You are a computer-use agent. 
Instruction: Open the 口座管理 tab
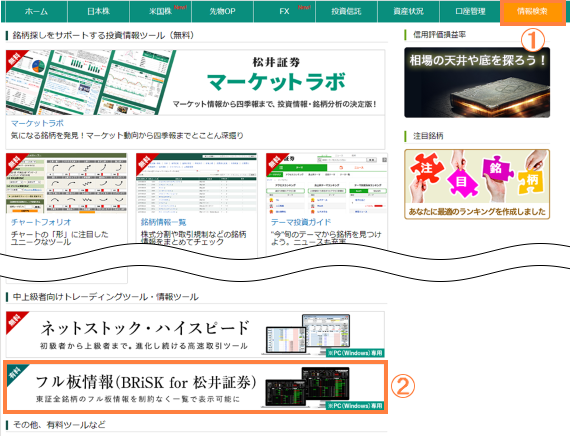tap(470, 11)
